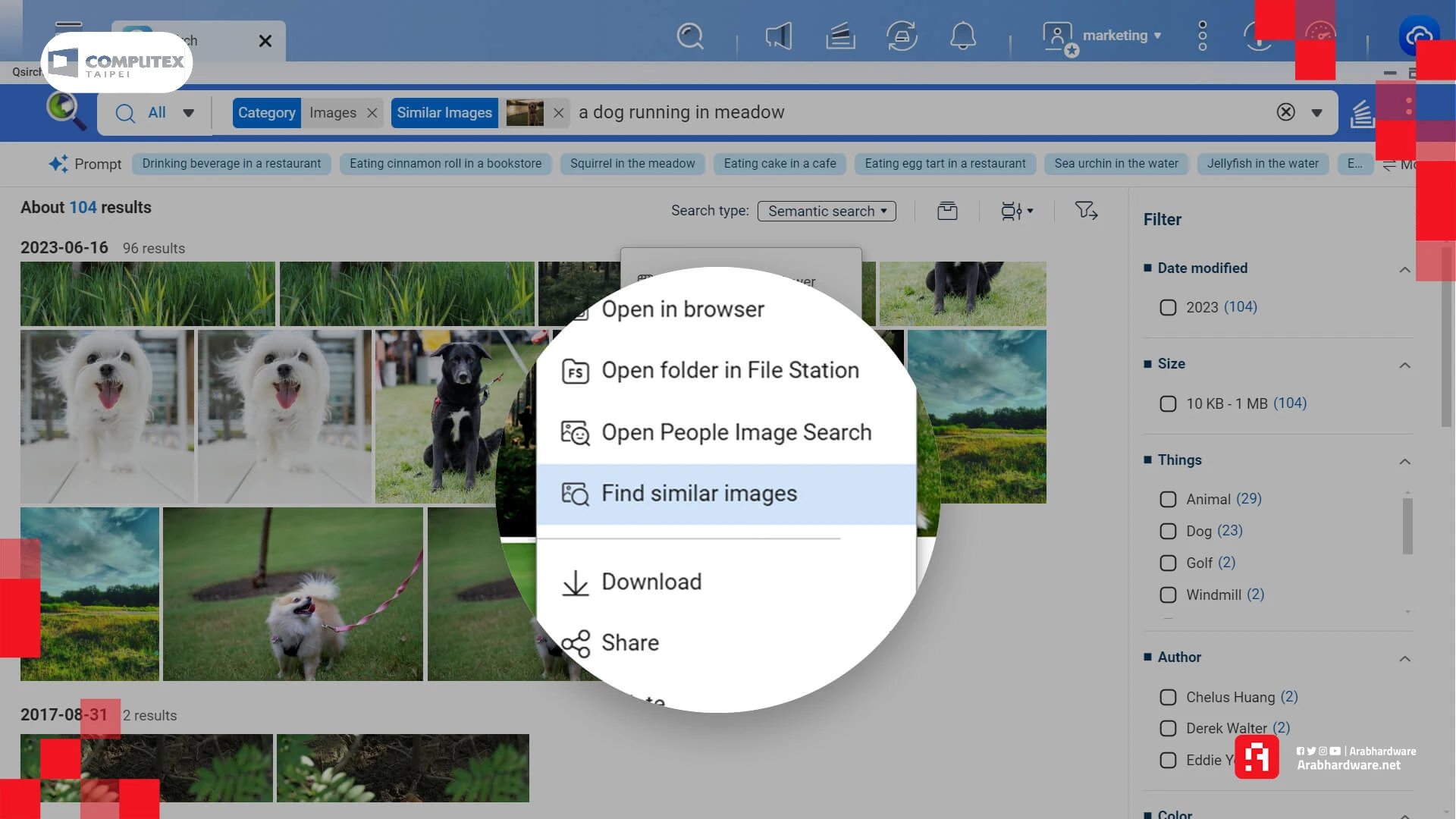This screenshot has width=1456, height=819.
Task: Open the notifications bell icon
Action: point(963,36)
